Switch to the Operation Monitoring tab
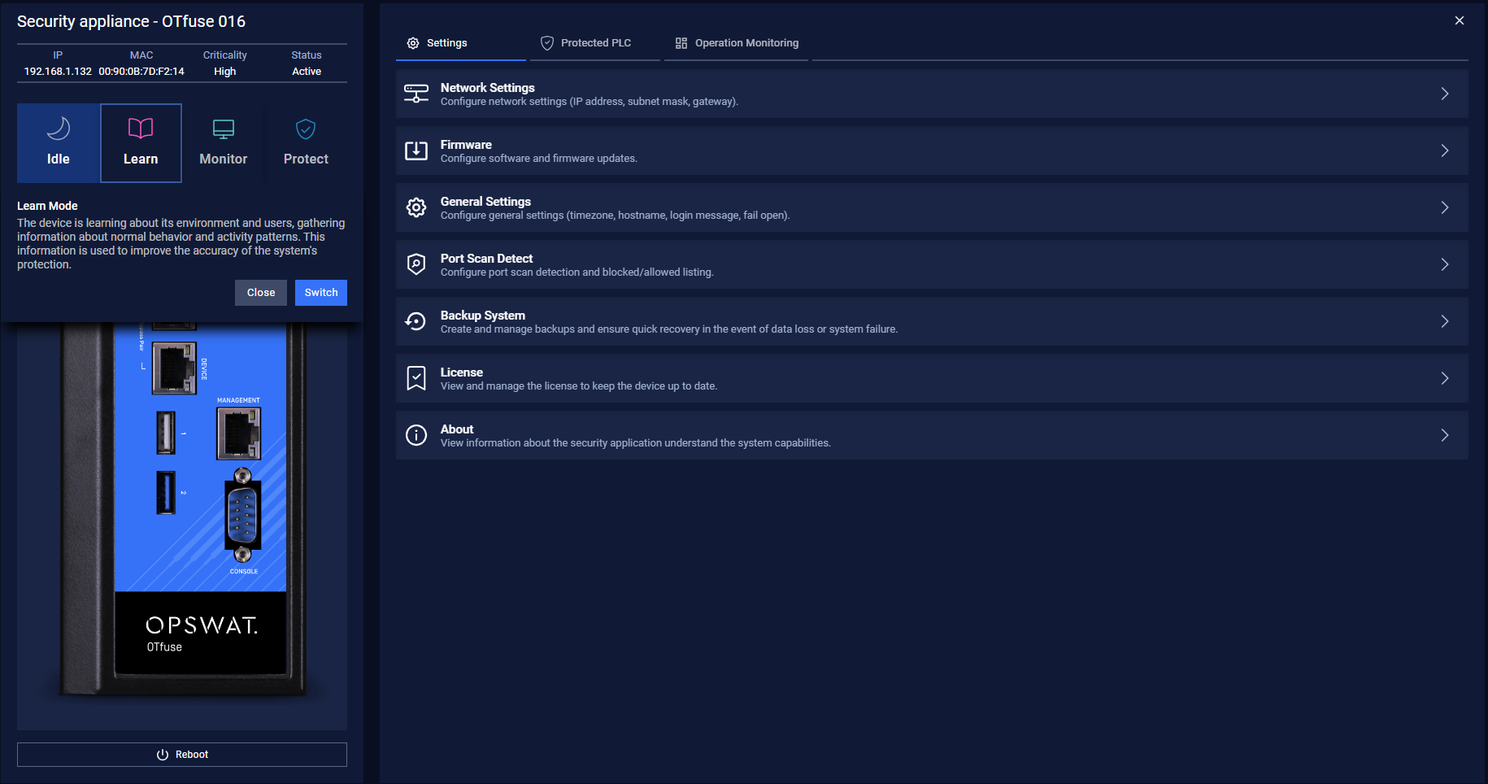The height and width of the screenshot is (784, 1488). pyautogui.click(x=736, y=43)
